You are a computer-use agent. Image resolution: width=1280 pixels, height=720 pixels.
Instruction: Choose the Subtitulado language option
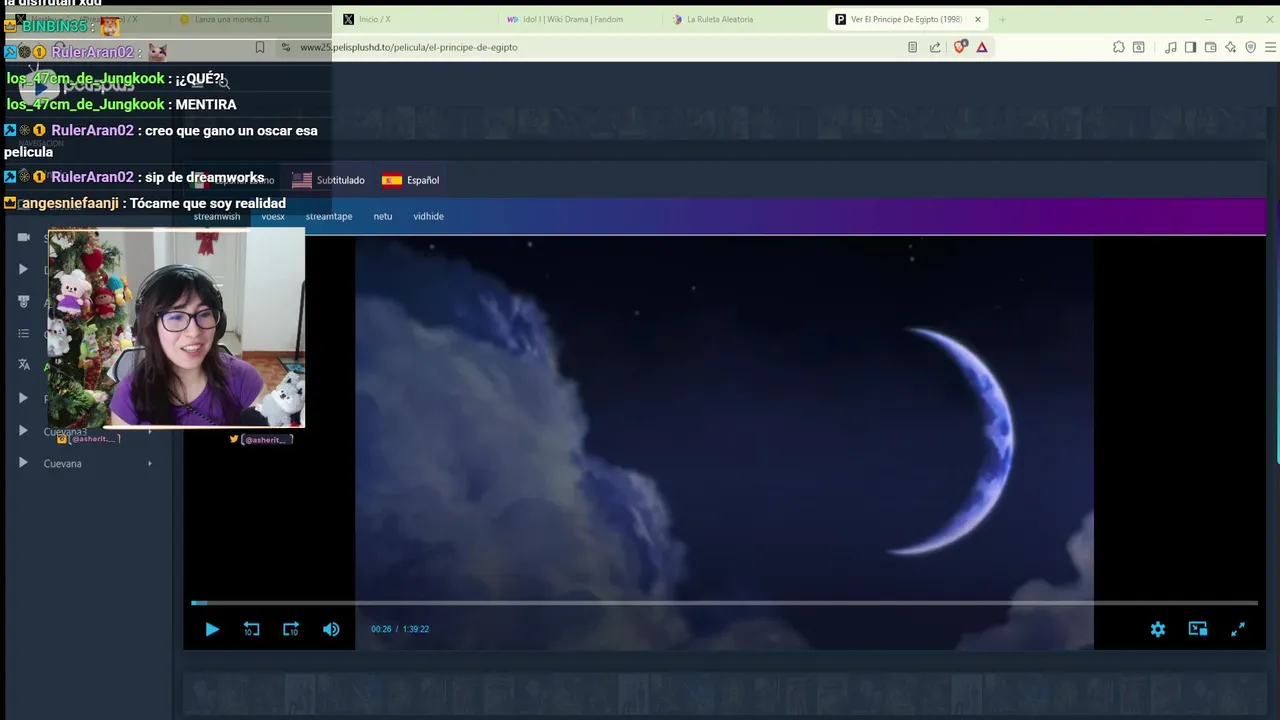[329, 180]
